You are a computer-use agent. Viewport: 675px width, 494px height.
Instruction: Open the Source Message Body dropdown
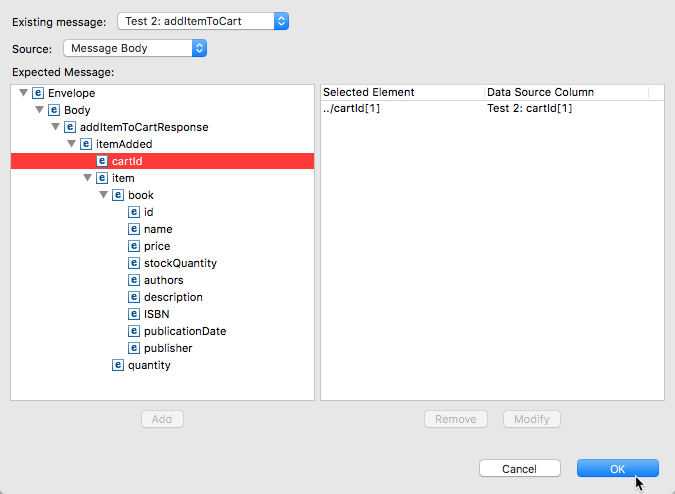135,48
